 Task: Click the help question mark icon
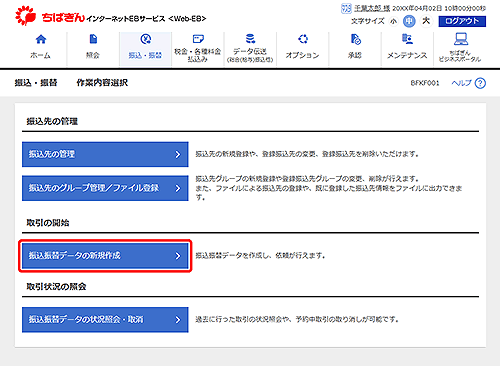point(480,83)
